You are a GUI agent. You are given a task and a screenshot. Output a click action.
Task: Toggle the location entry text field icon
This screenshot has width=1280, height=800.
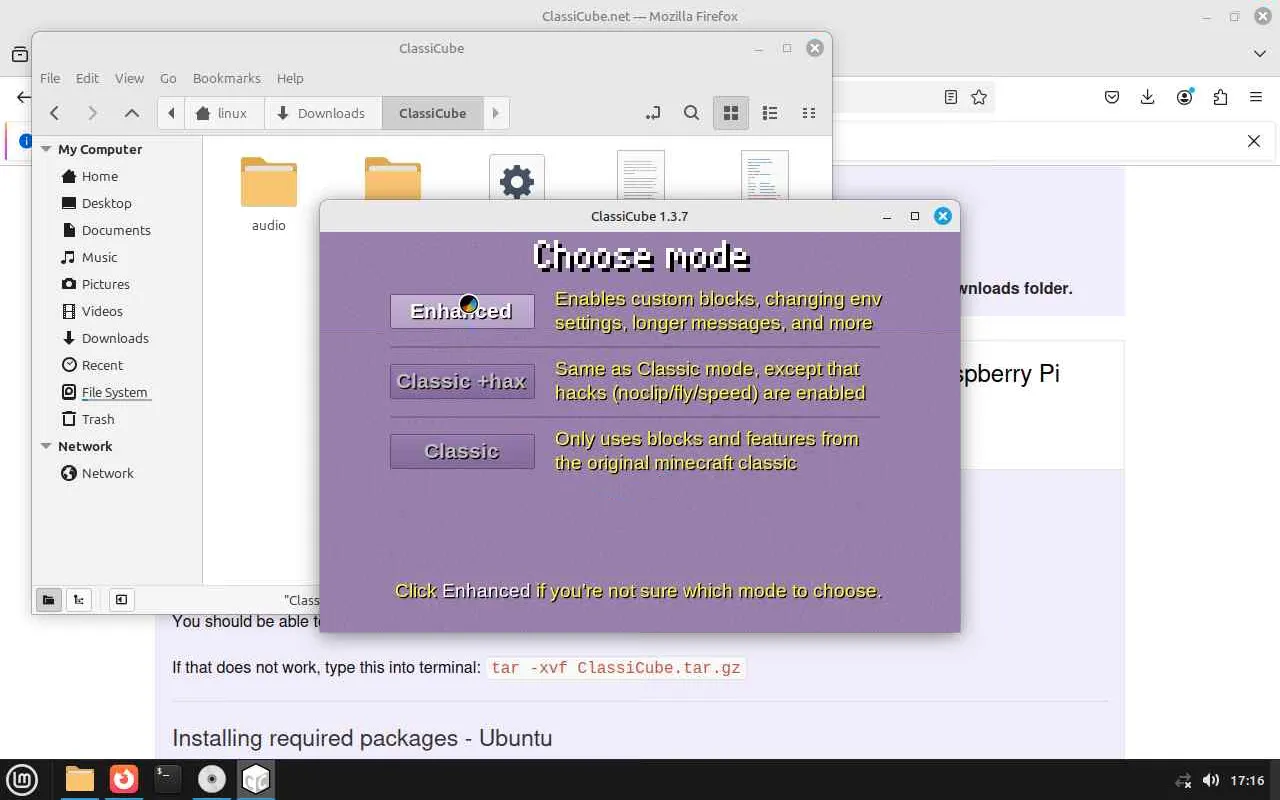coord(653,113)
